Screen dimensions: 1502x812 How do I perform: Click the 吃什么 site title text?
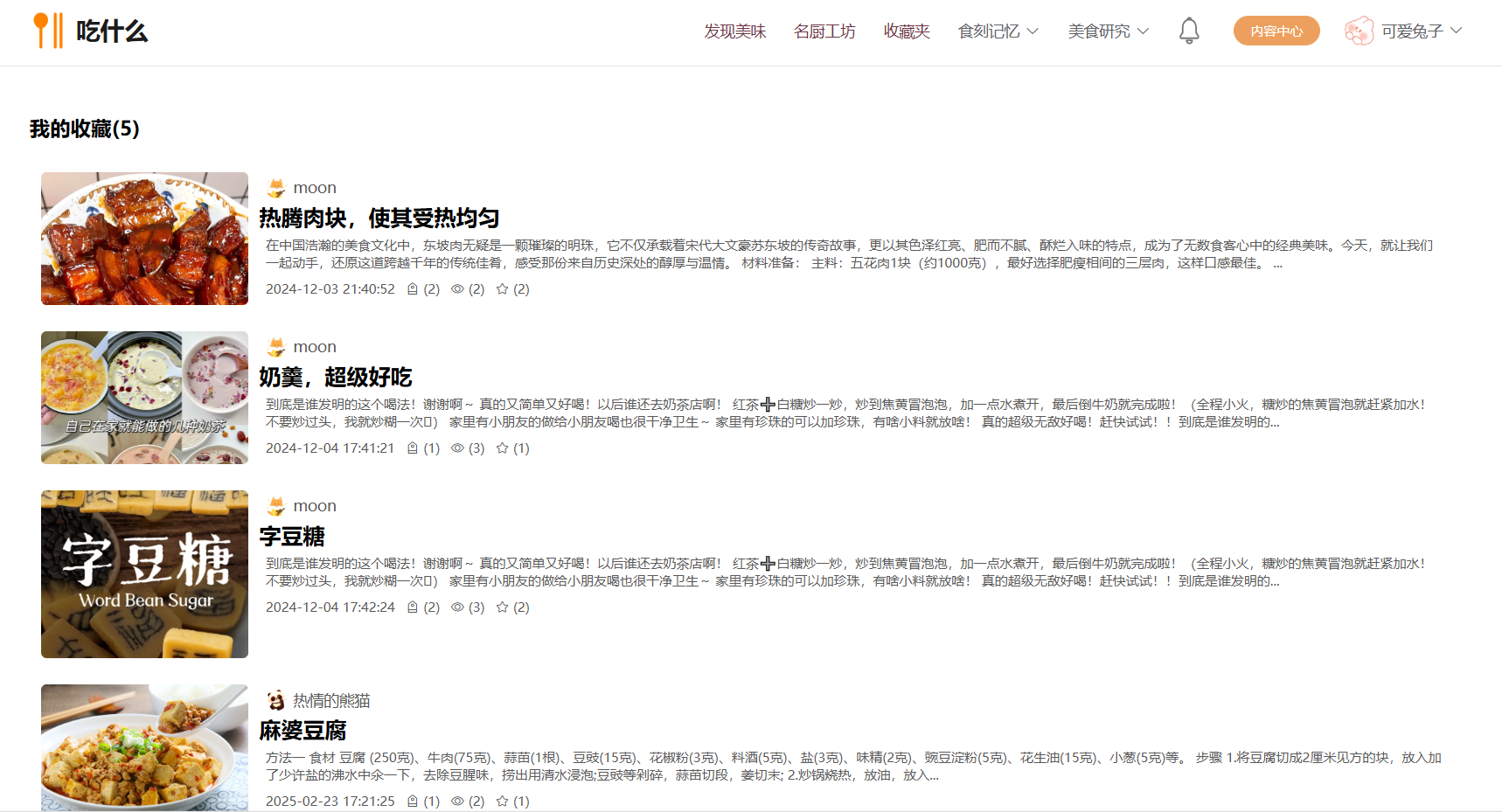pyautogui.click(x=112, y=31)
